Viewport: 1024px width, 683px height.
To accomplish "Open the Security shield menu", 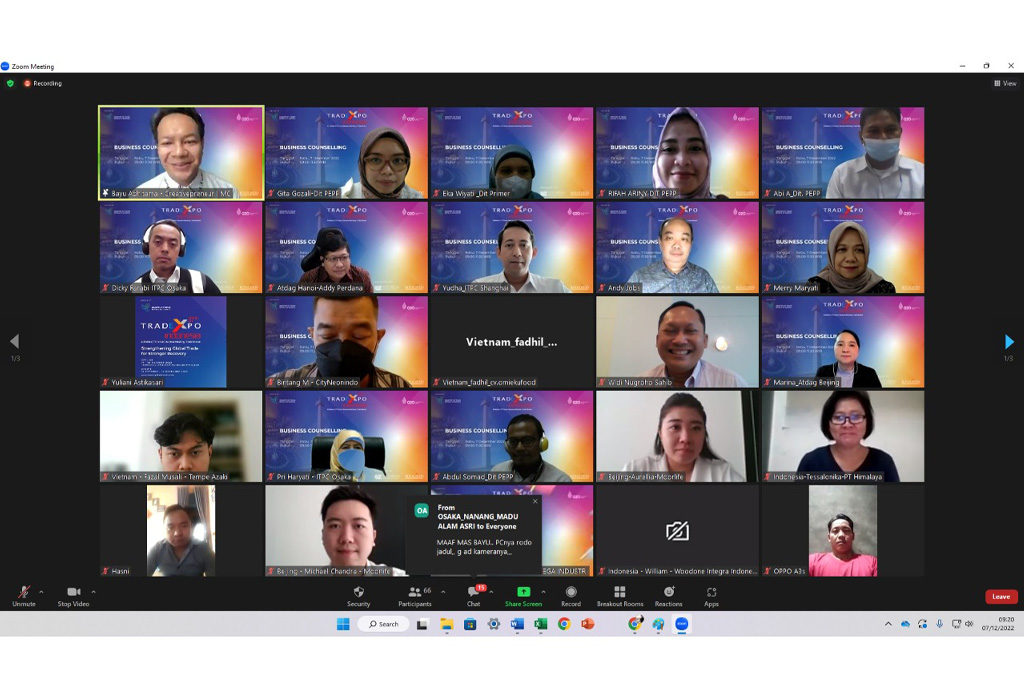I will pyautogui.click(x=358, y=595).
